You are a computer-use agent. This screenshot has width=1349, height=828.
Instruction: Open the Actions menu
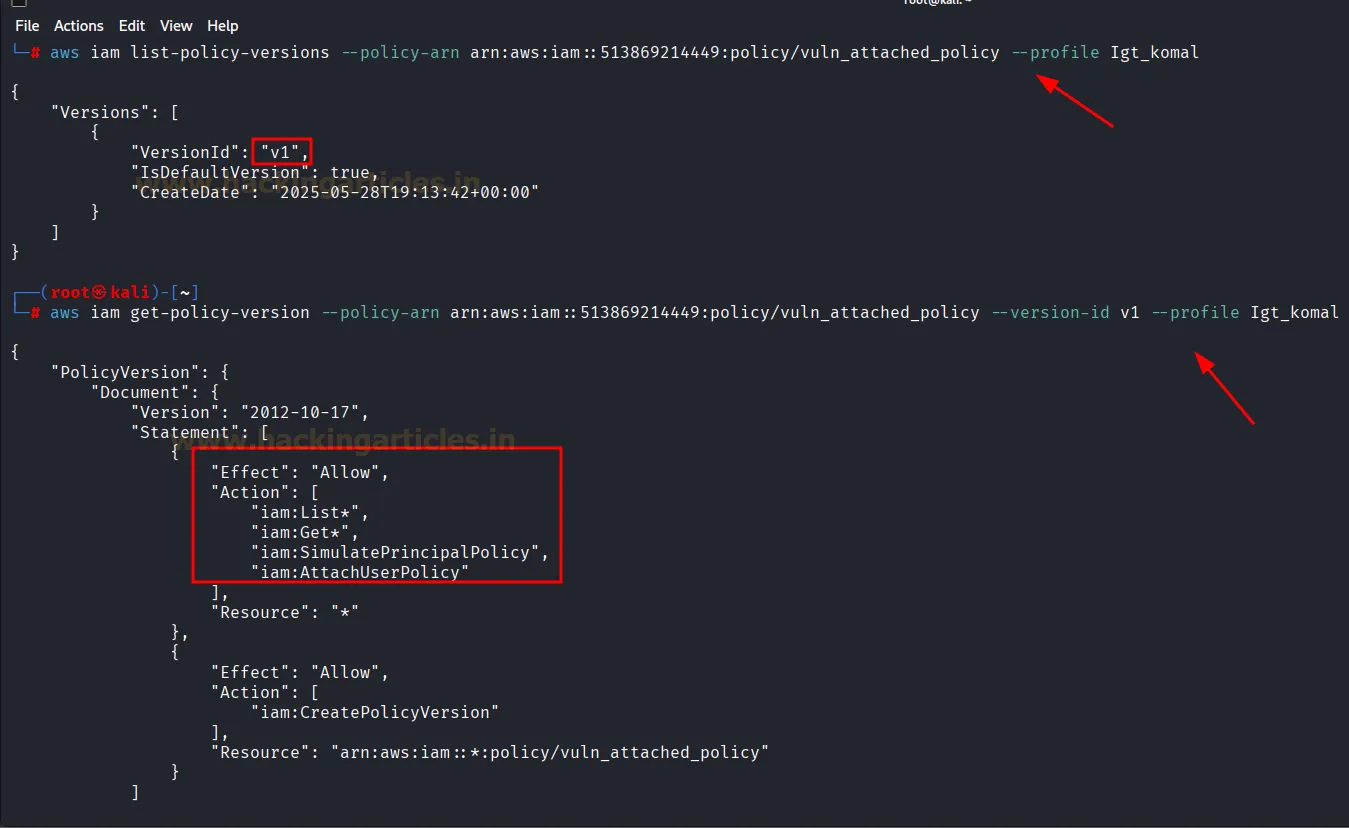(x=78, y=25)
